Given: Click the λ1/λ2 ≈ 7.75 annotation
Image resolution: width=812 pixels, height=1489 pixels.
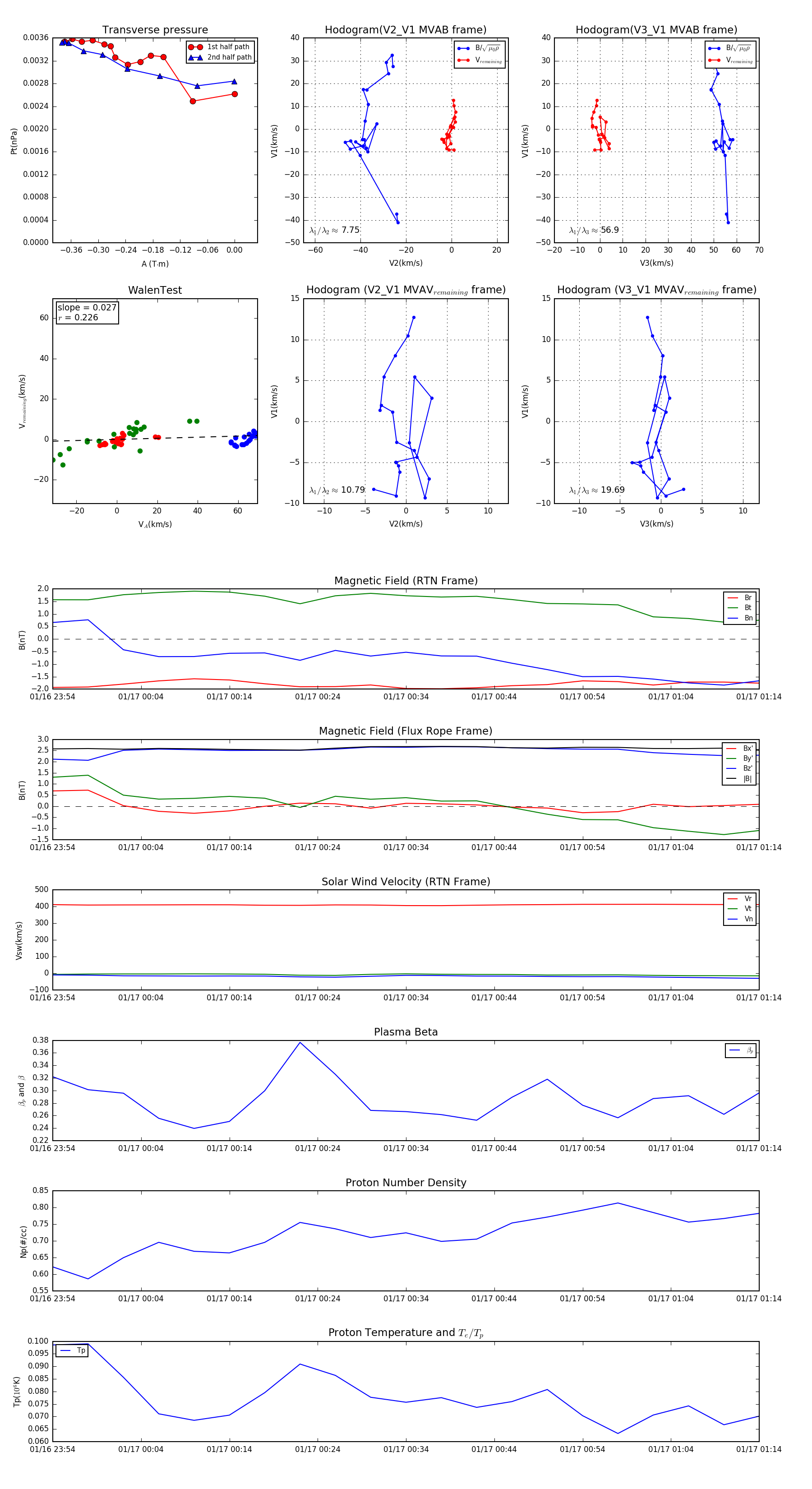Looking at the screenshot, I should click(335, 230).
